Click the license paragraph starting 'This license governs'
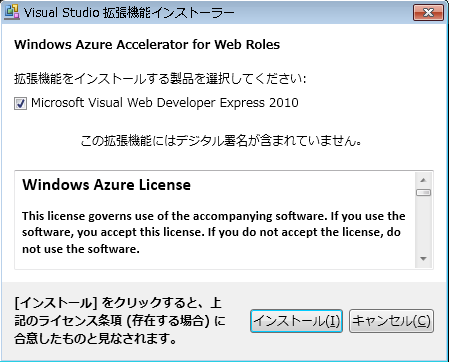449x362 pixels. pyautogui.click(x=214, y=232)
